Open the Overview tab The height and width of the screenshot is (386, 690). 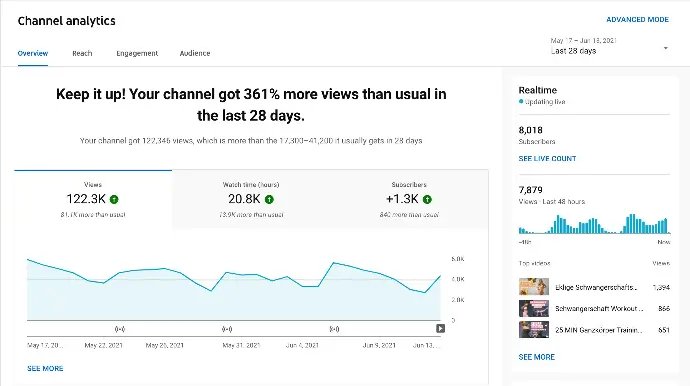click(33, 53)
